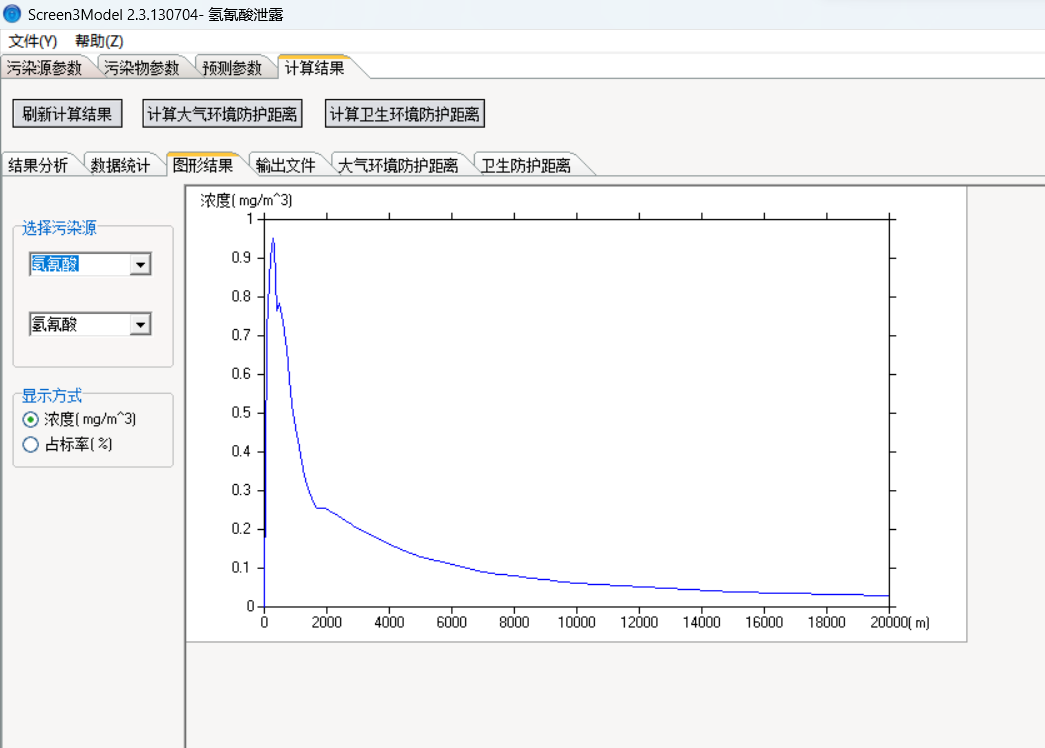The height and width of the screenshot is (748, 1045).
Task: Open the 帮助(Z) menu
Action: click(x=99, y=41)
